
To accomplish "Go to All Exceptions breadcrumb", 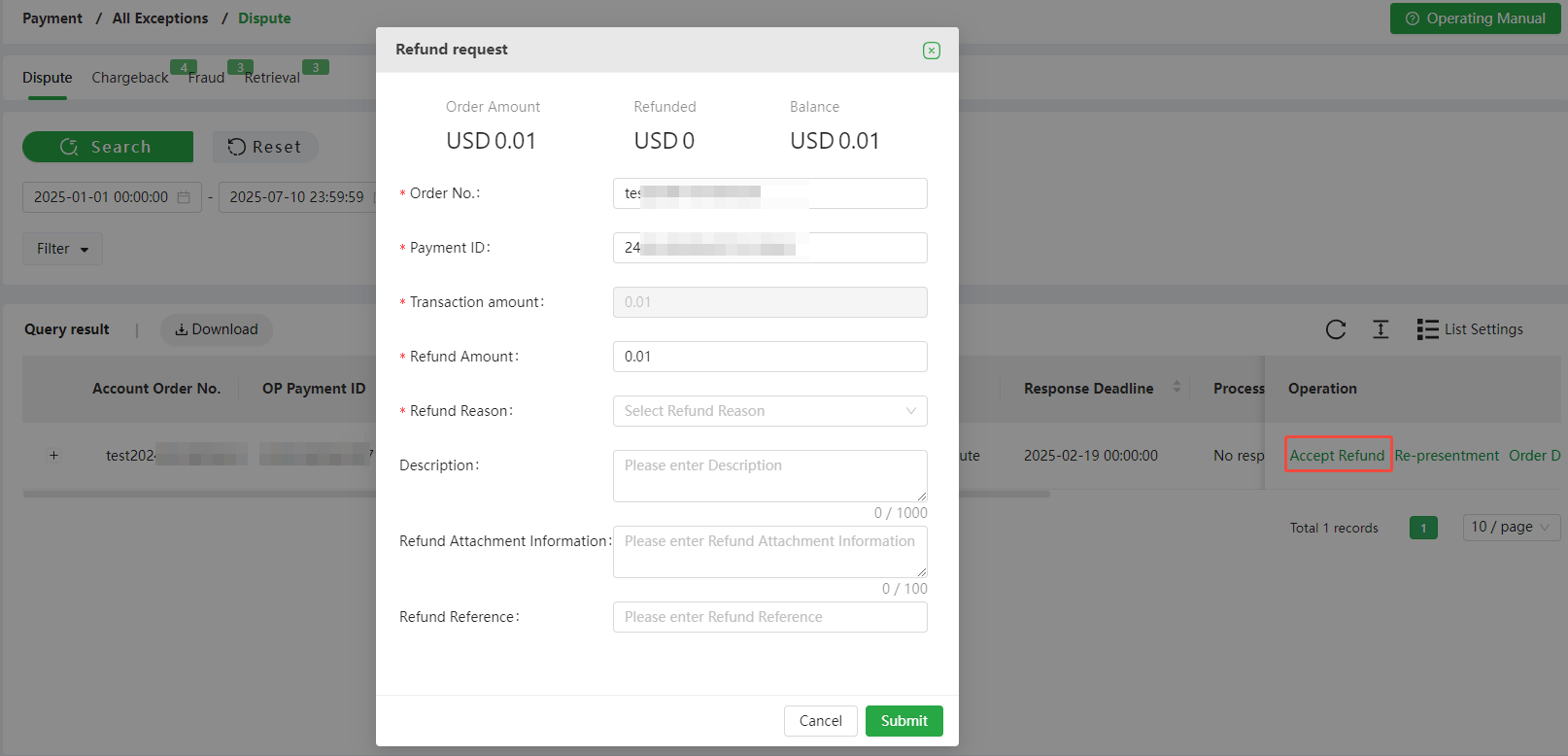I will (x=160, y=18).
